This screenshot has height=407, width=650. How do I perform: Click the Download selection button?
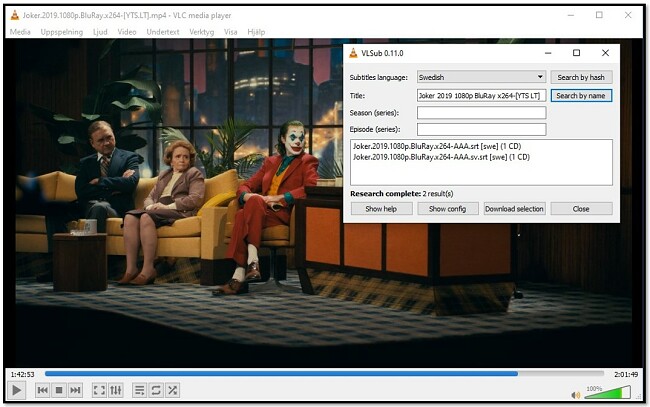point(514,209)
